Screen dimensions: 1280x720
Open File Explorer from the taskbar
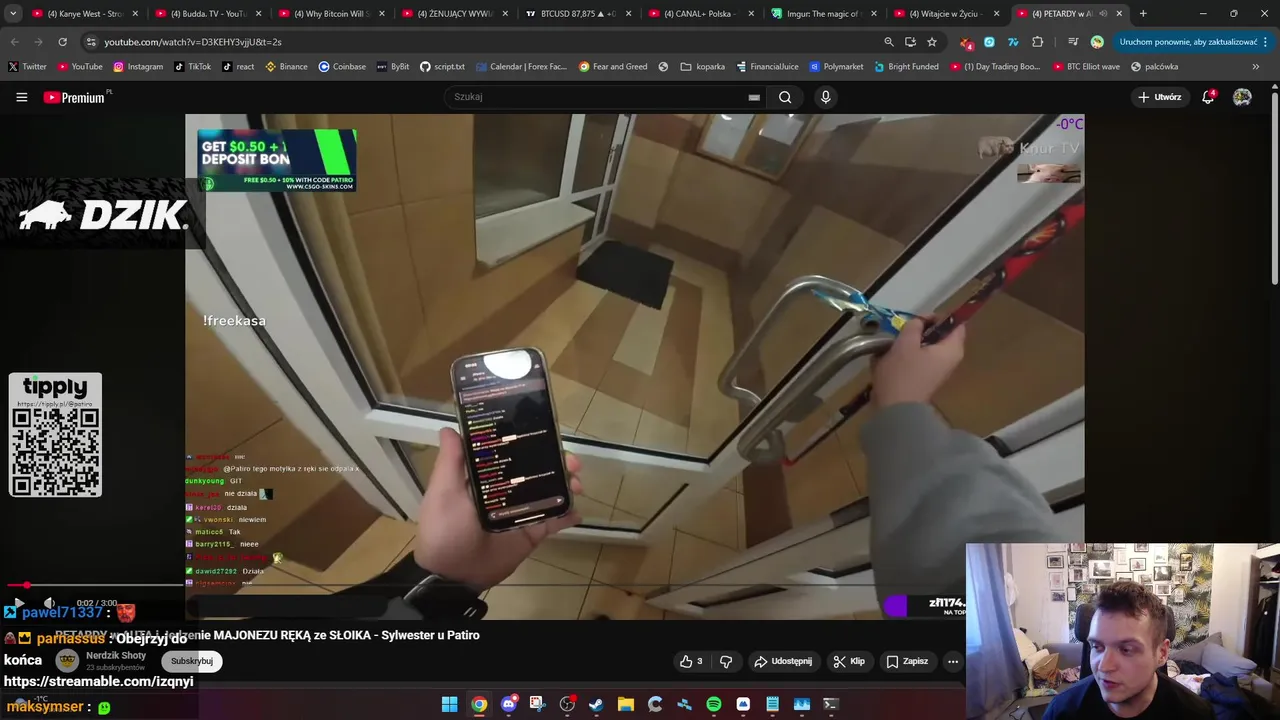coord(625,704)
